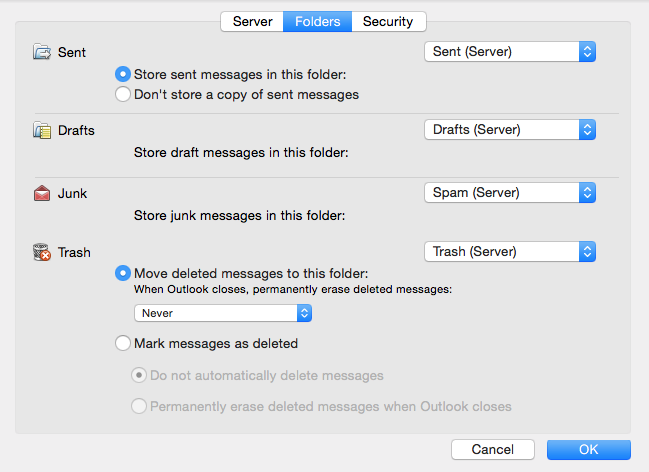This screenshot has width=649, height=472.
Task: Confirm settings with the OK button
Action: tap(588, 450)
